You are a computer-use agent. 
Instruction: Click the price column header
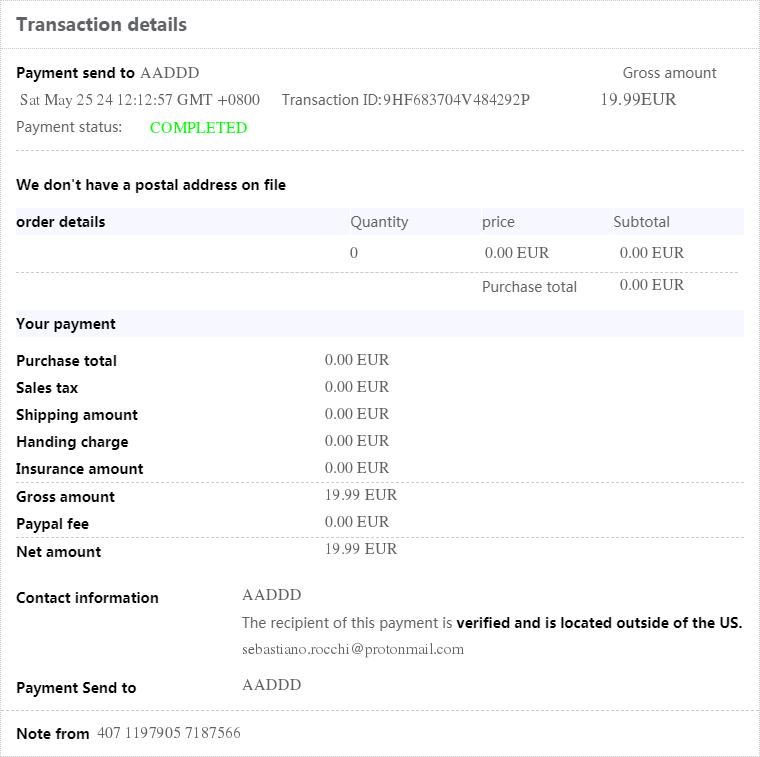(498, 222)
